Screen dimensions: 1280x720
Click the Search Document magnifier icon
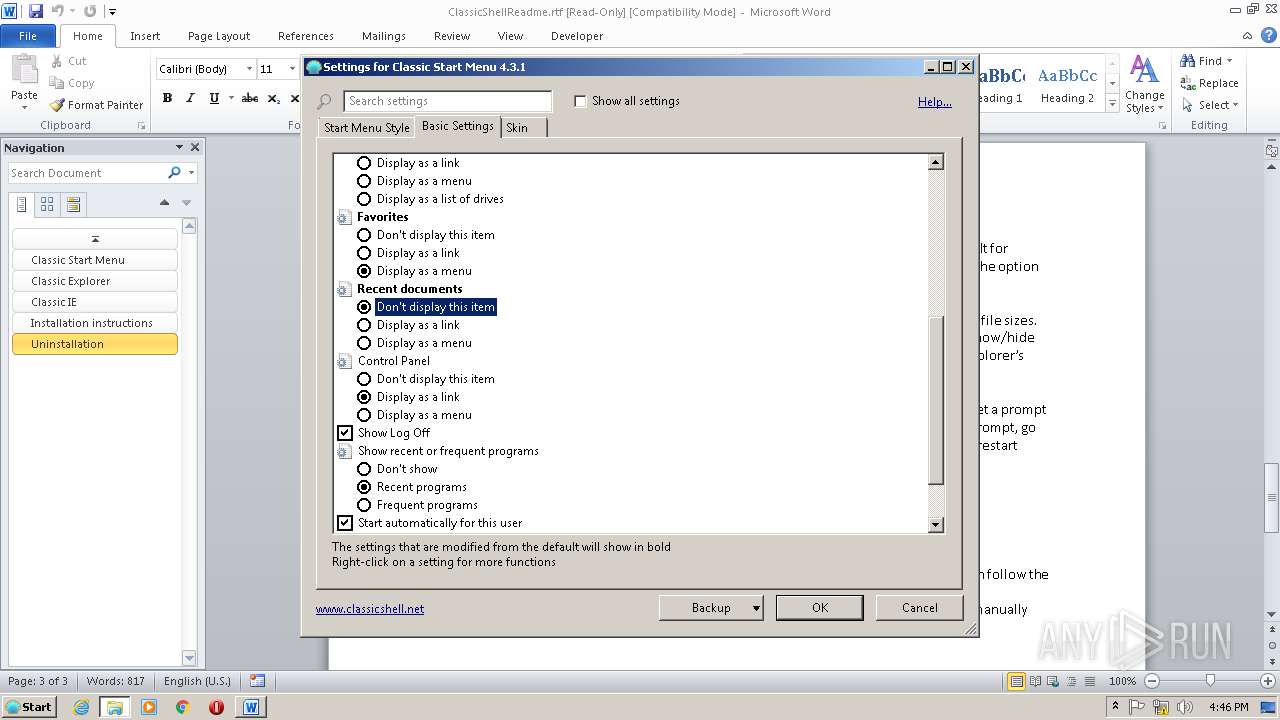tap(174, 173)
